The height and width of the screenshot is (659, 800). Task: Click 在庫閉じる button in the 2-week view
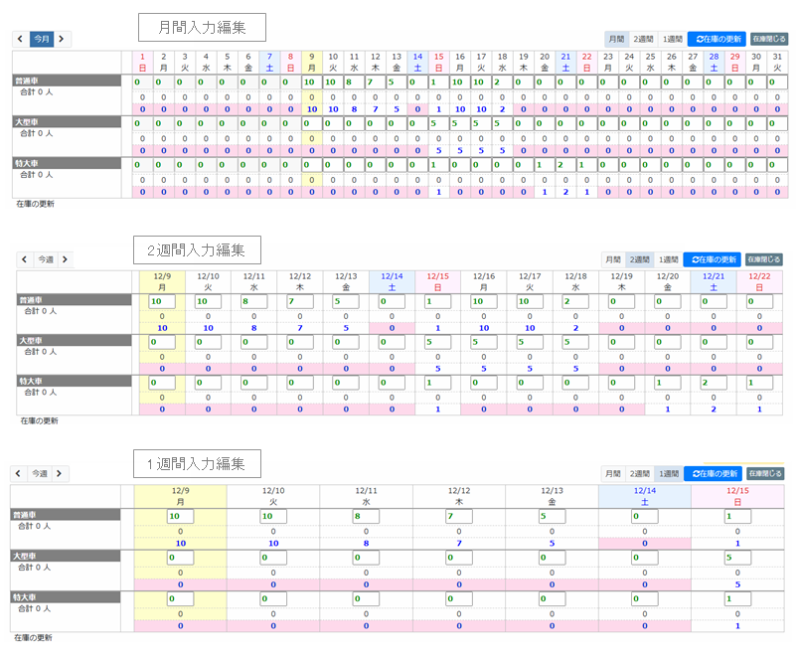point(764,259)
